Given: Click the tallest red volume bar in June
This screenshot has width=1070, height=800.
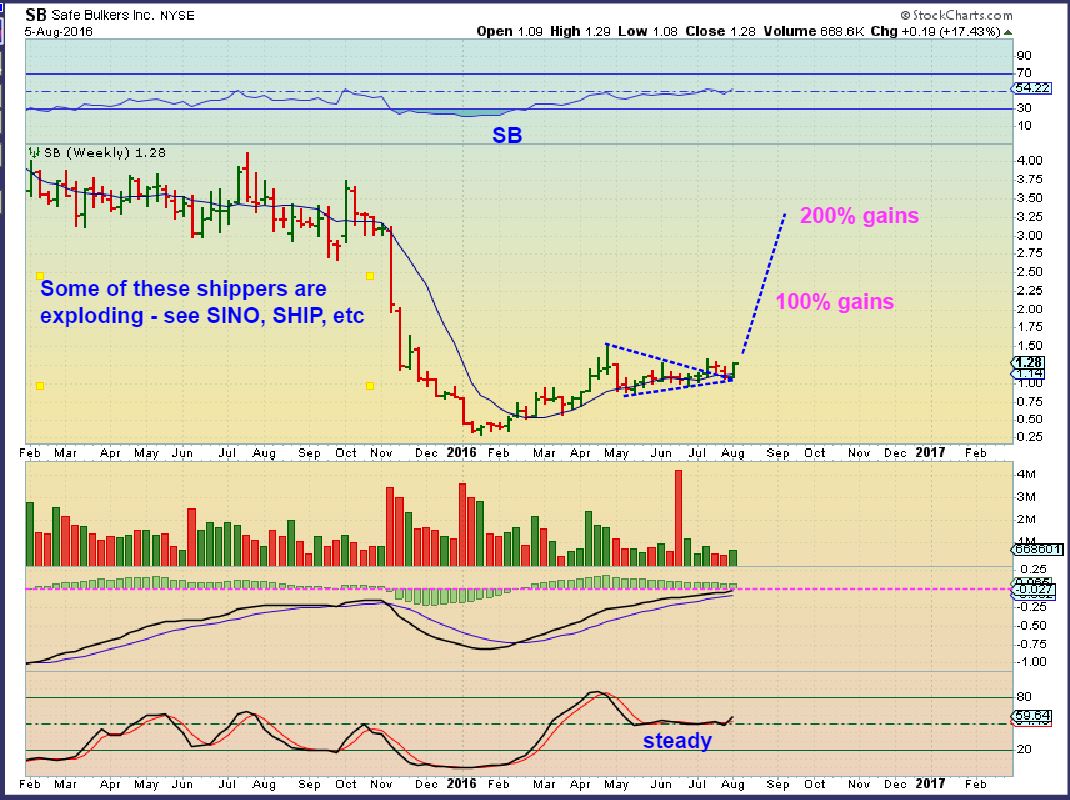Looking at the screenshot, I should (678, 517).
